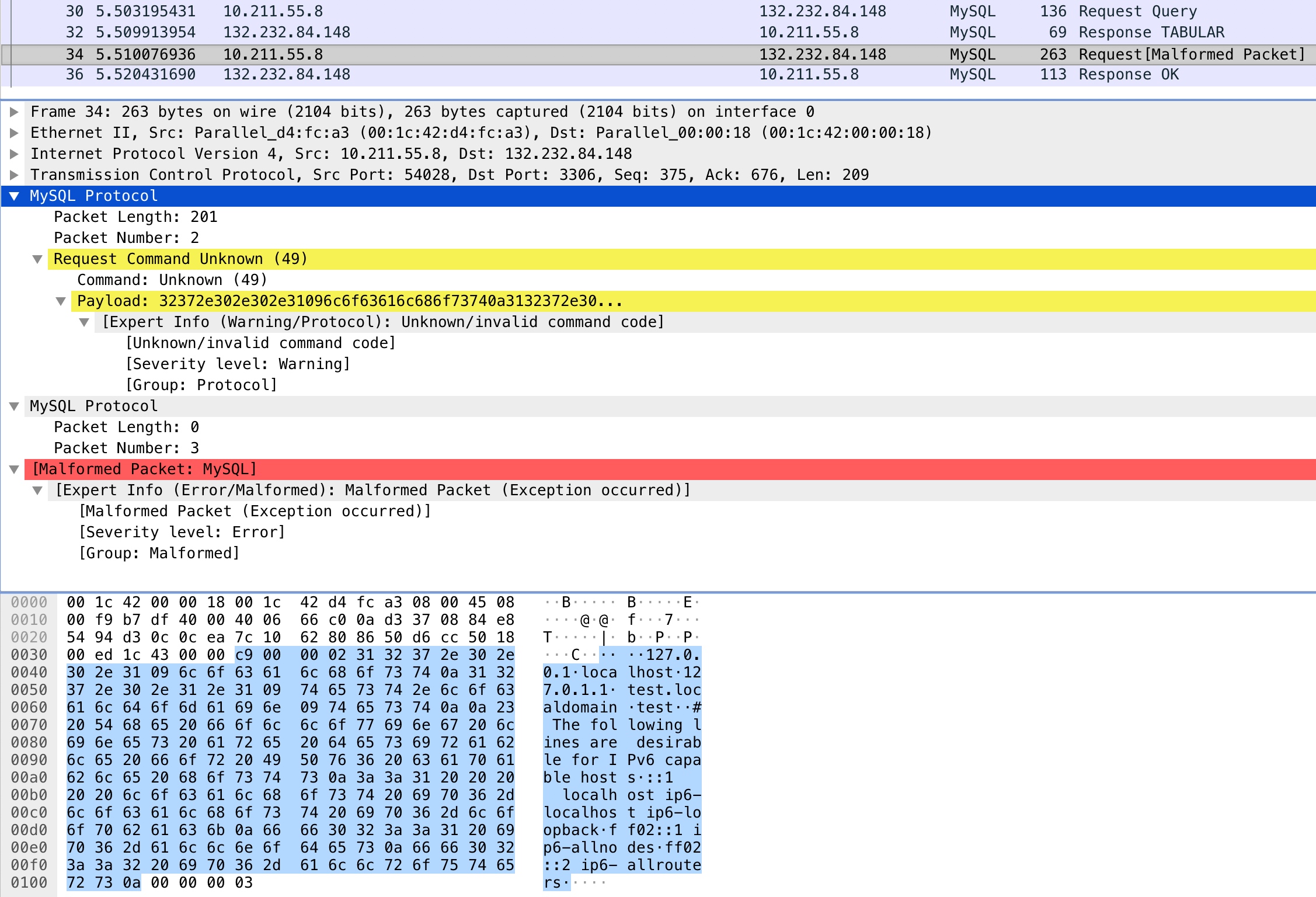1316x897 pixels.
Task: Select packet 34 Malformed Packet row
Action: pyautogui.click(x=658, y=54)
